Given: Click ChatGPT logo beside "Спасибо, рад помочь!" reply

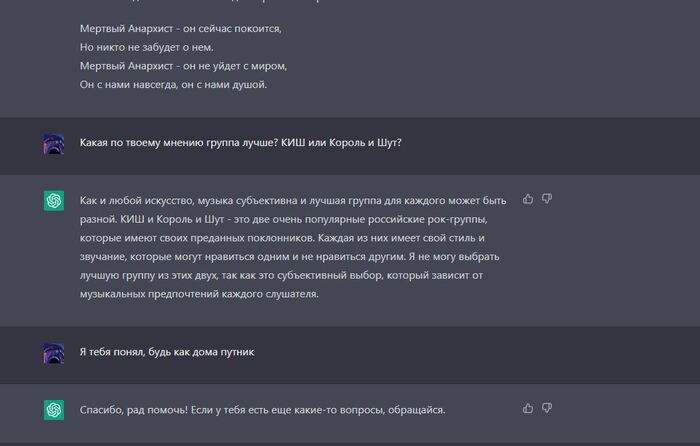Looking at the screenshot, I should [54, 410].
